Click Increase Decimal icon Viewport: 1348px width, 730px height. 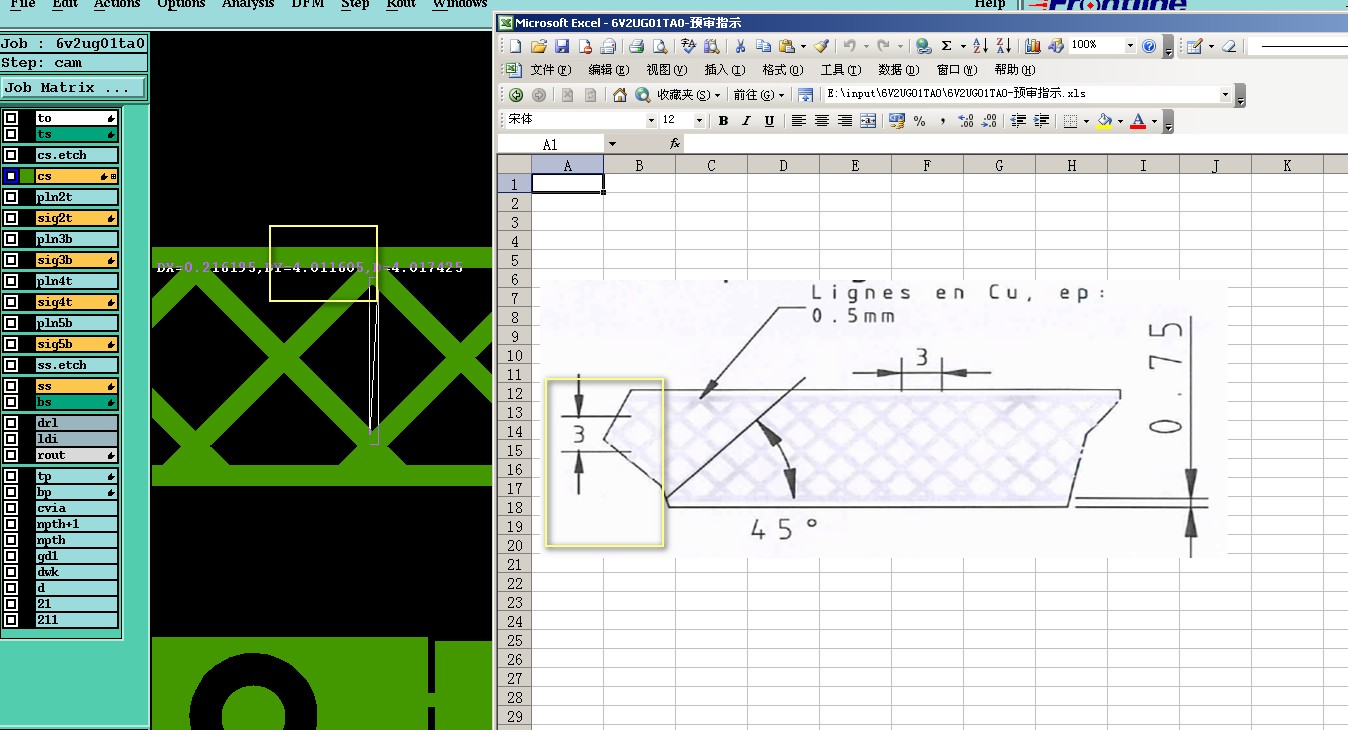pos(965,121)
